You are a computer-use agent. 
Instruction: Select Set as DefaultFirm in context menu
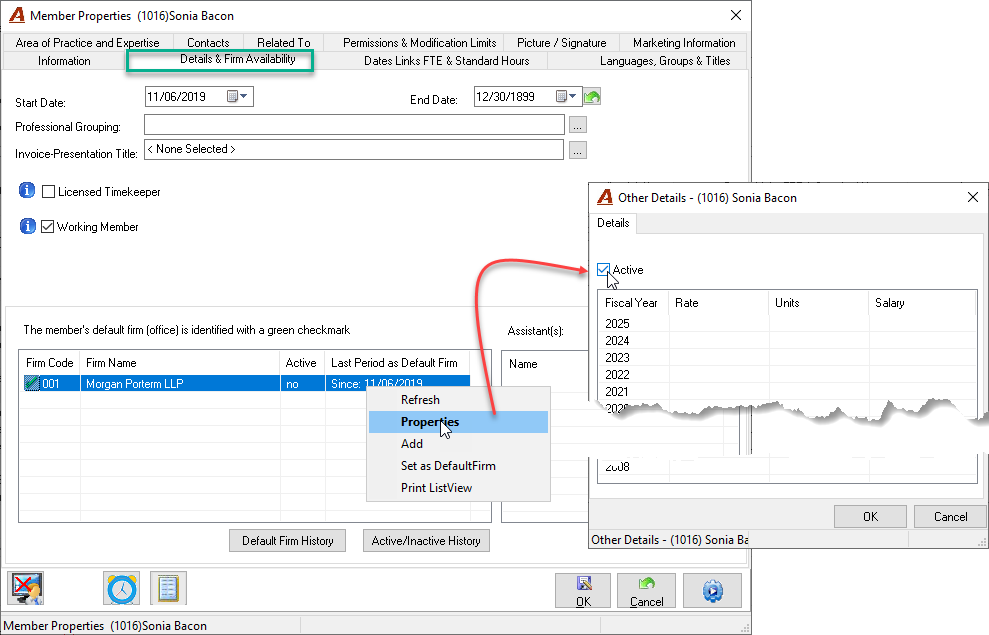tap(458, 466)
